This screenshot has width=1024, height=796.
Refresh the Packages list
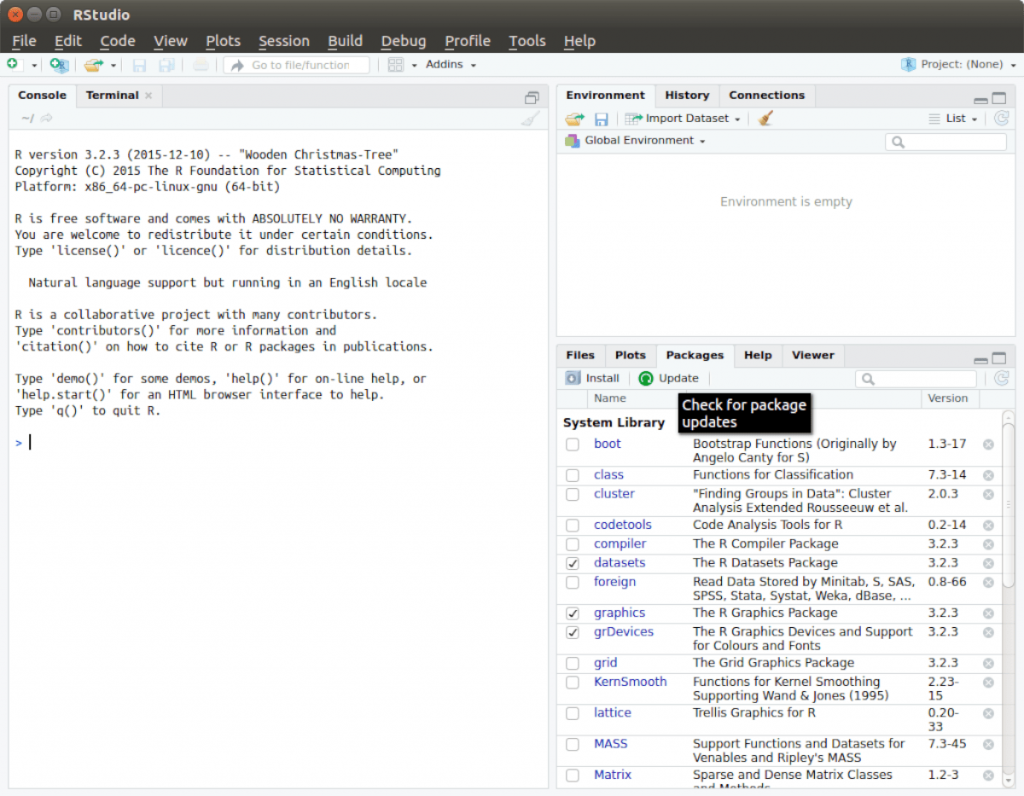1002,378
